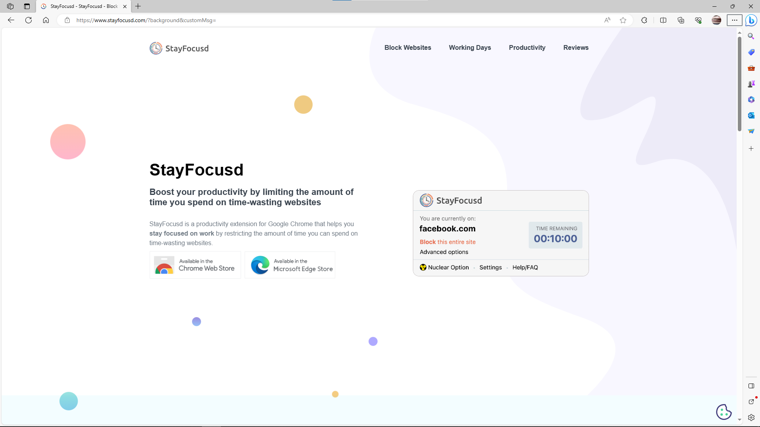Close the StayFocusd tab
Image resolution: width=760 pixels, height=427 pixels.
[x=125, y=6]
